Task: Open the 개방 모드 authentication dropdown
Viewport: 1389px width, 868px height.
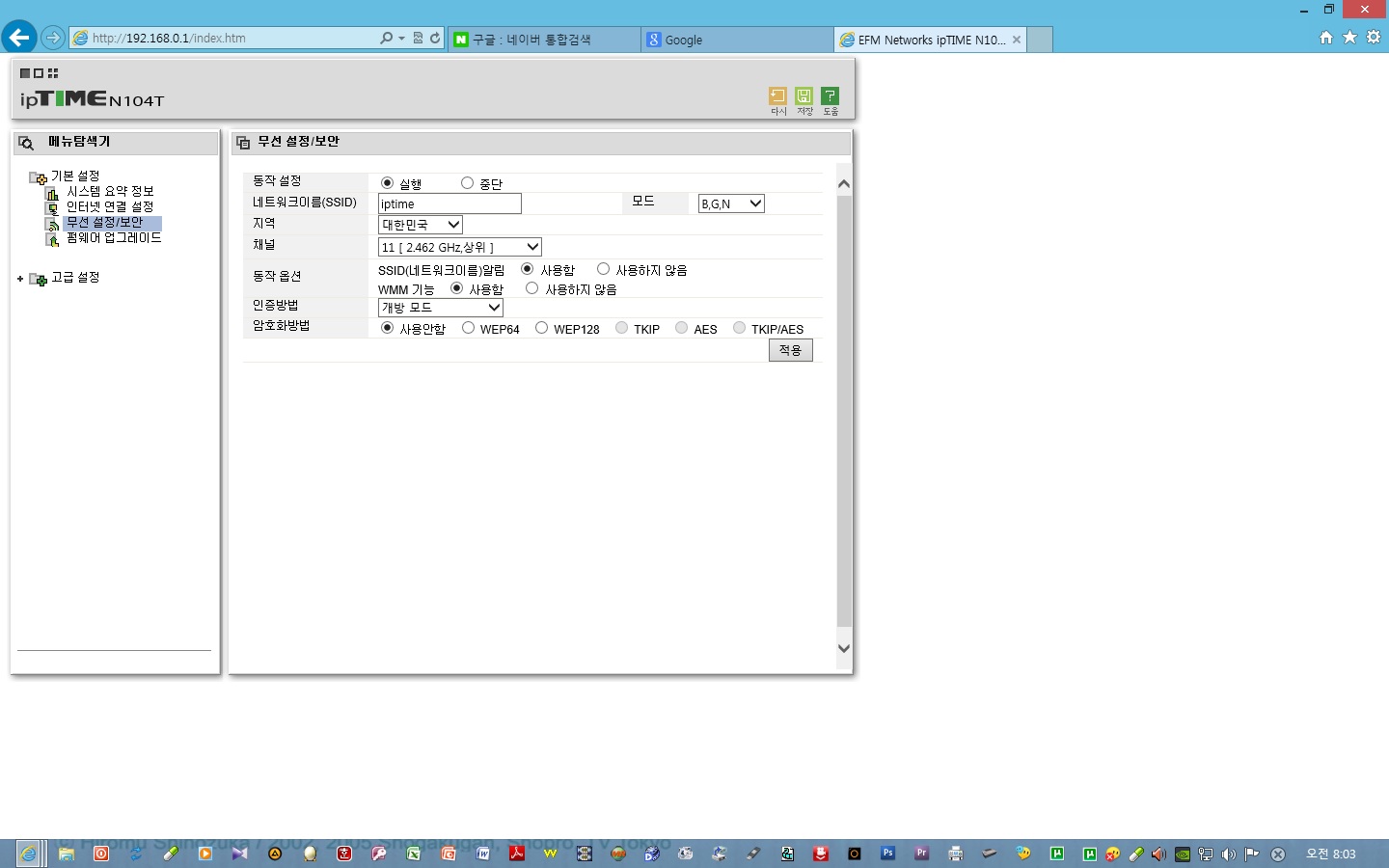Action: coord(441,308)
